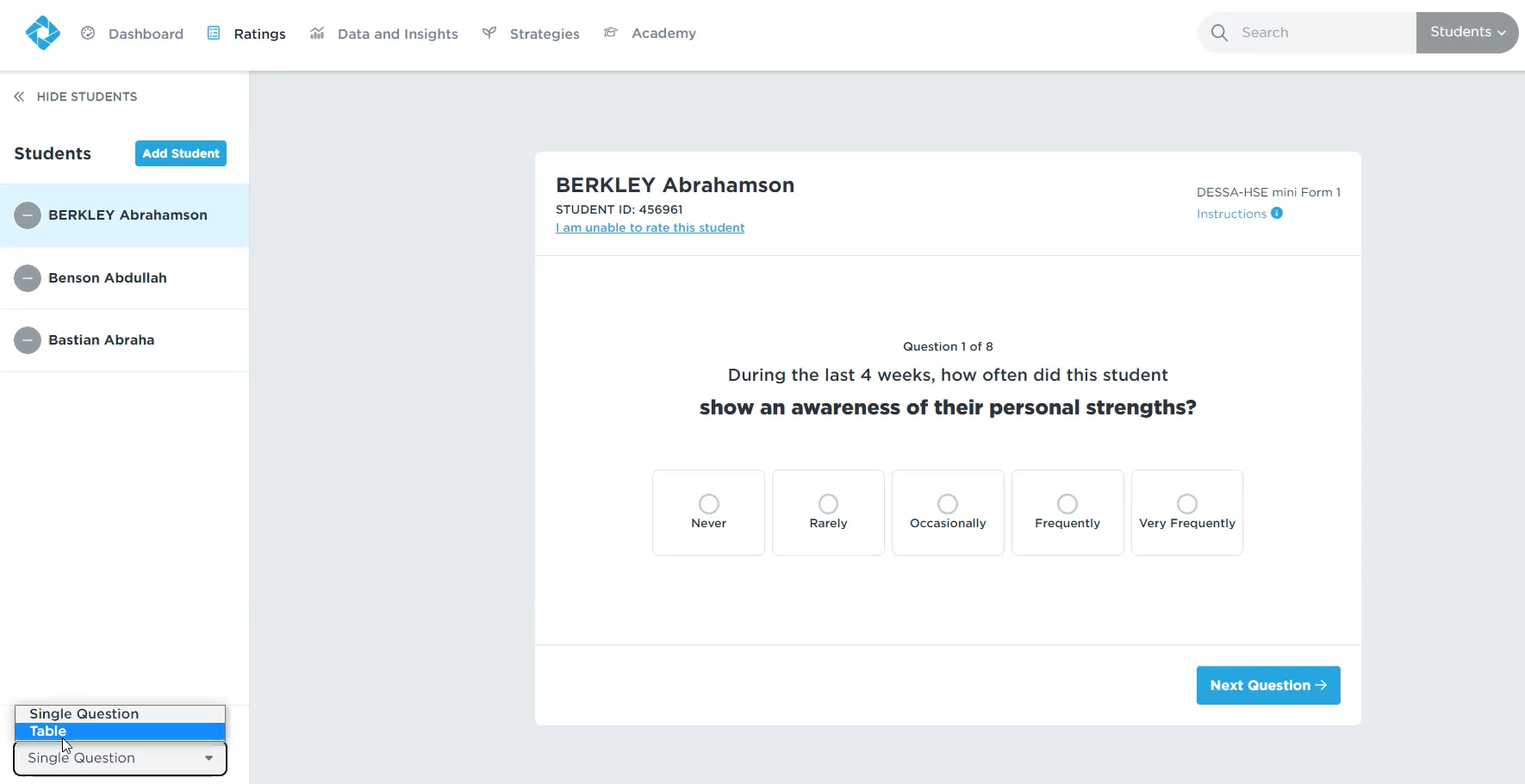Screen dimensions: 1525x784
Task: Open the Students dropdown in header
Action: [1466, 33]
